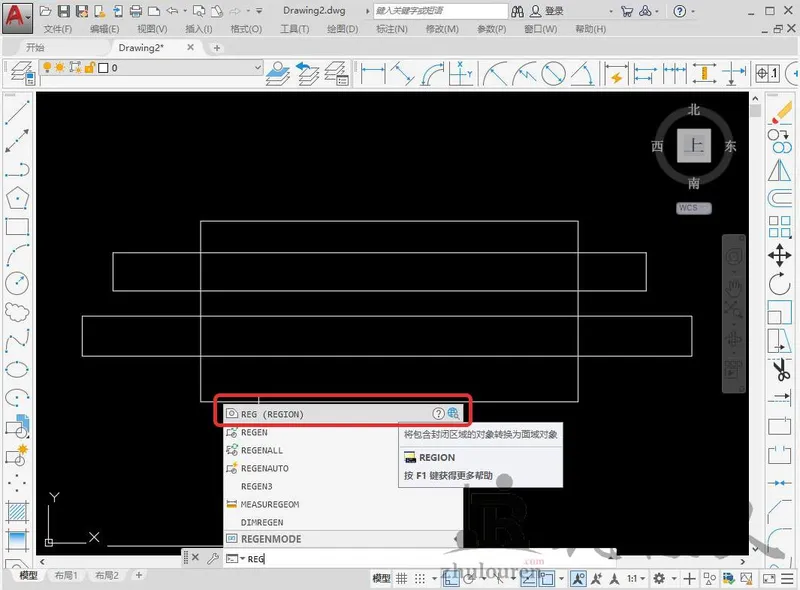Select the Polygon draw tool
The height and width of the screenshot is (590, 800).
tap(17, 198)
